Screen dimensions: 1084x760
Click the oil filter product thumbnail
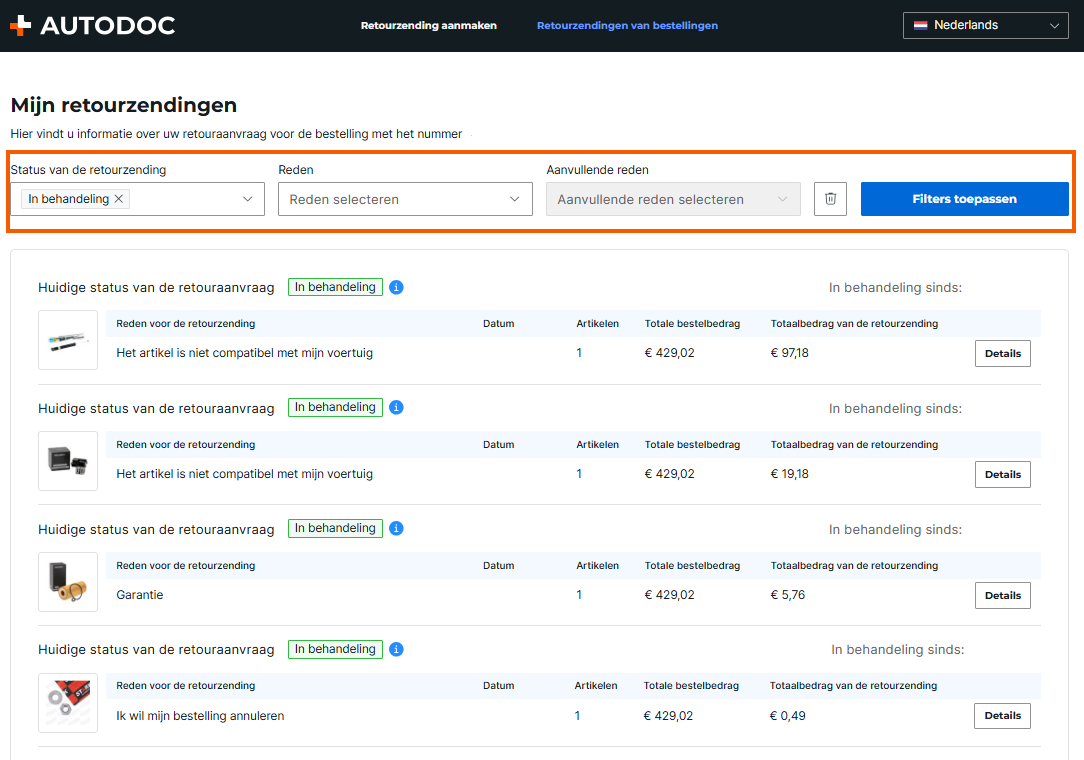click(x=68, y=582)
